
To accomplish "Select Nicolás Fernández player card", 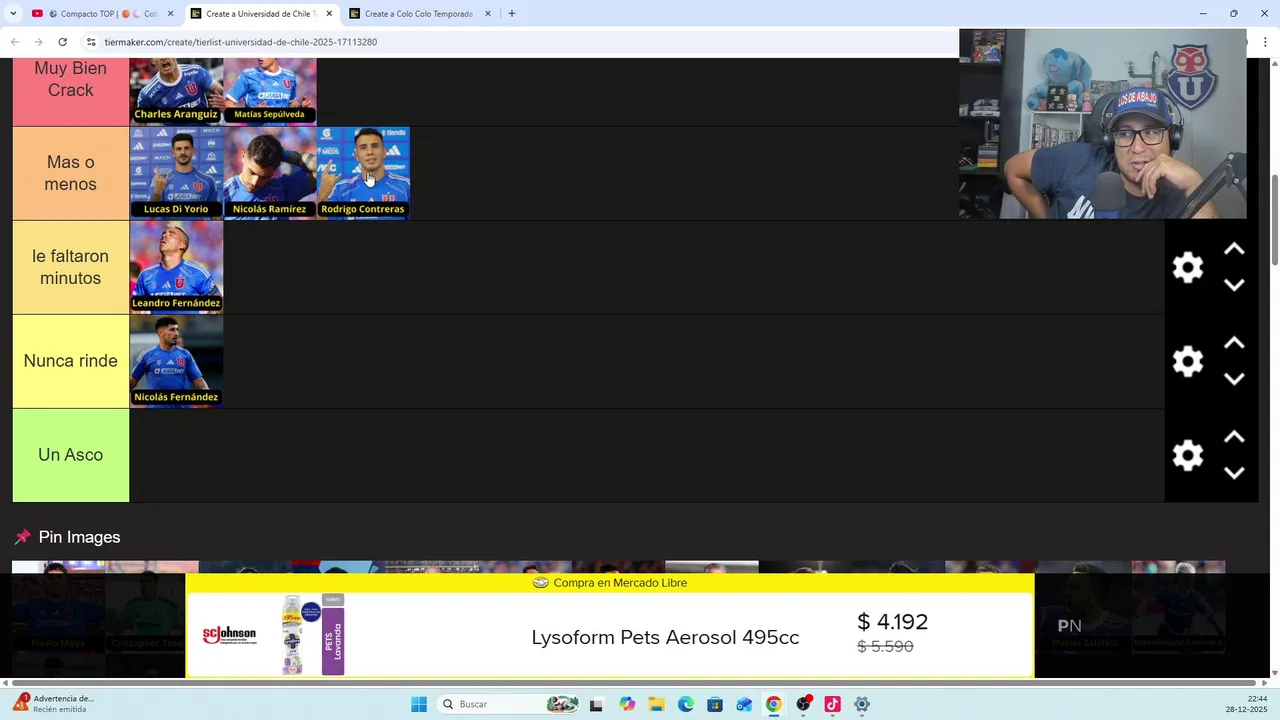I will click(176, 361).
